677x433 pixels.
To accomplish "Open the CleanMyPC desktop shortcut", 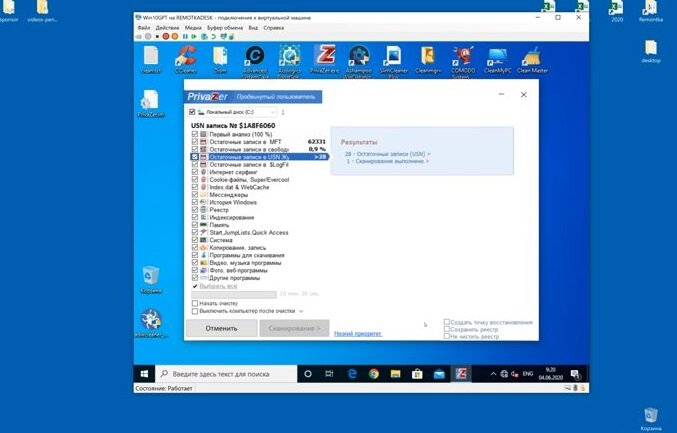I will (497, 60).
